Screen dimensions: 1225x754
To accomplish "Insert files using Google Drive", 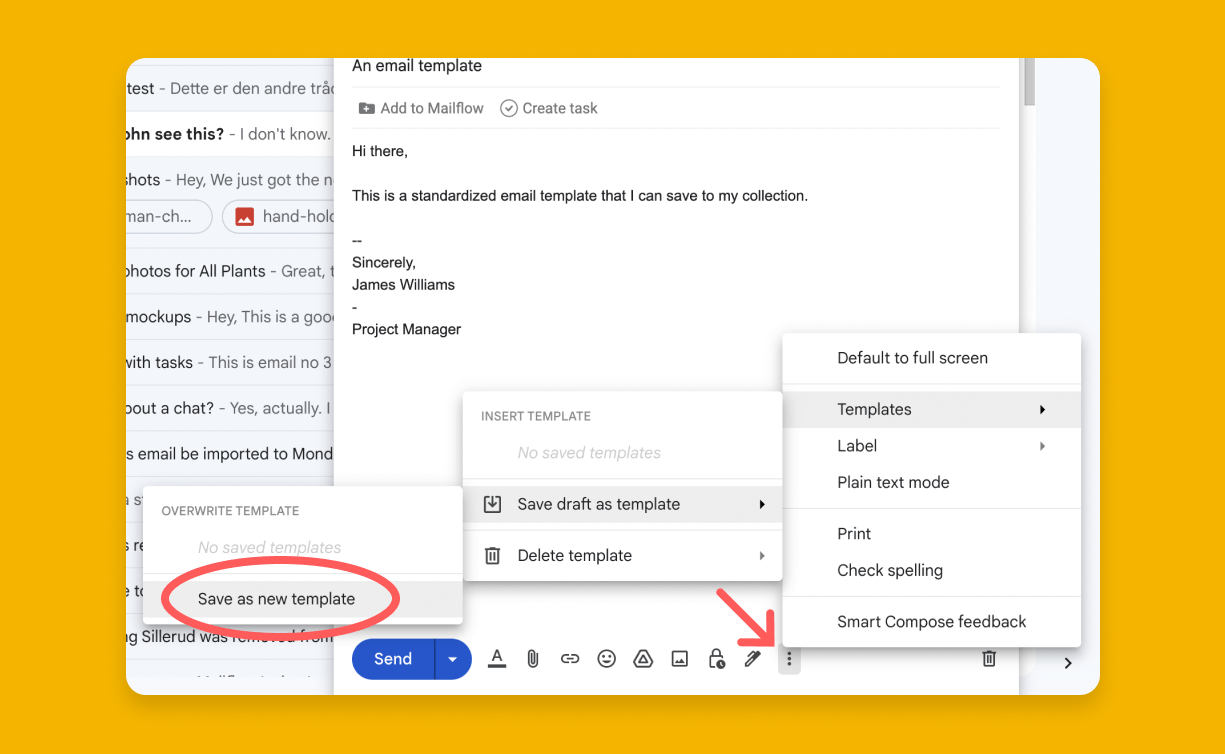I will (x=643, y=658).
